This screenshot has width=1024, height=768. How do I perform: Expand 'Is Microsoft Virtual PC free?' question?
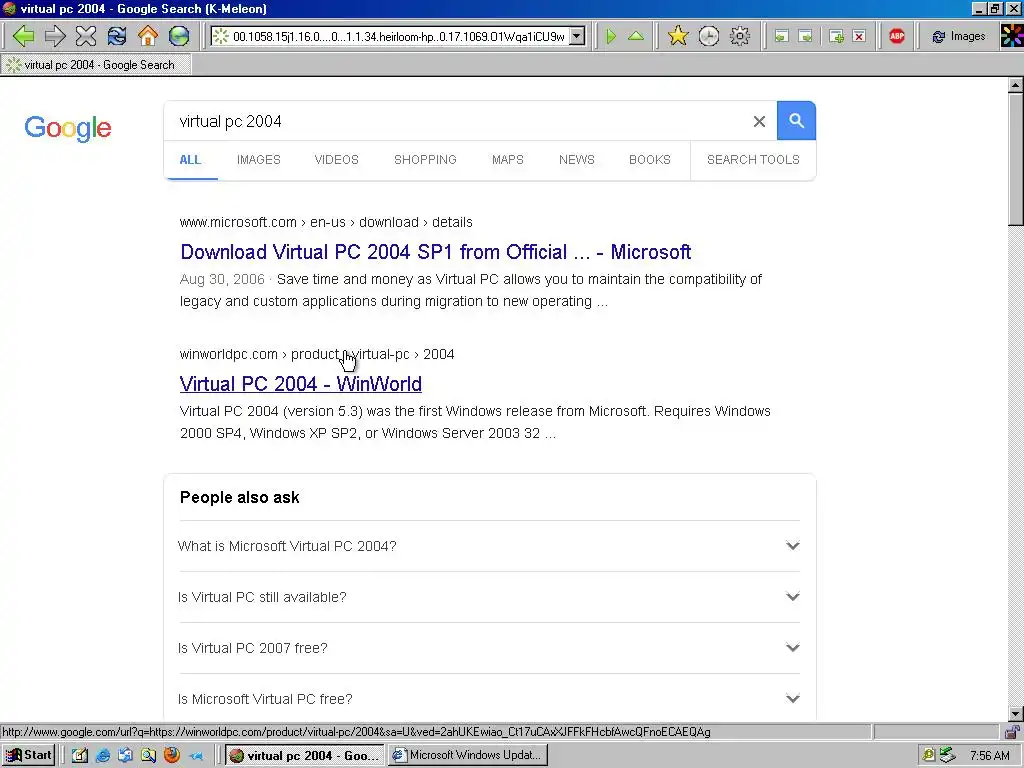[488, 699]
